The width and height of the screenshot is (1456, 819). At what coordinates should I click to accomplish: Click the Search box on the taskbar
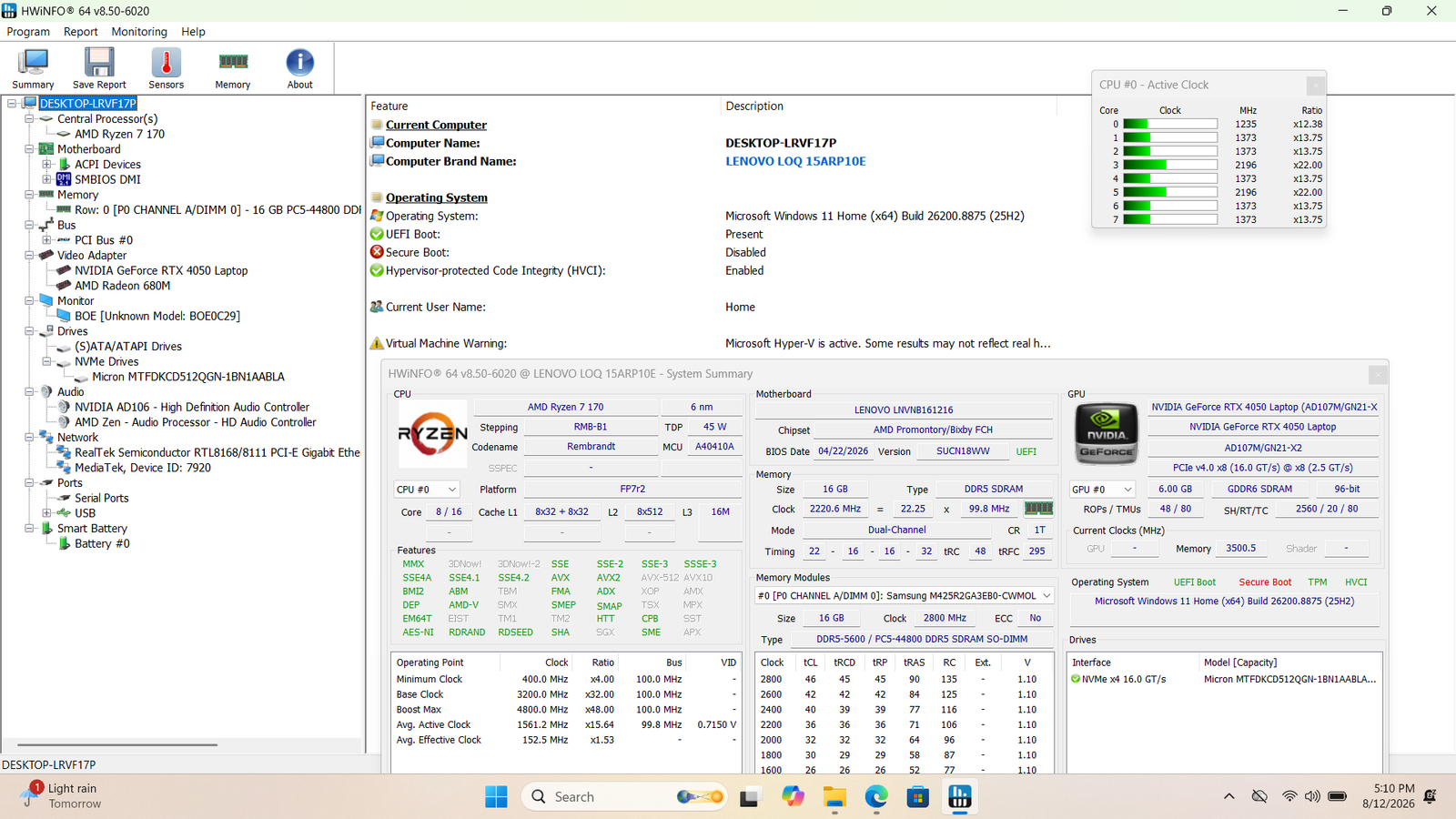pyautogui.click(x=624, y=797)
